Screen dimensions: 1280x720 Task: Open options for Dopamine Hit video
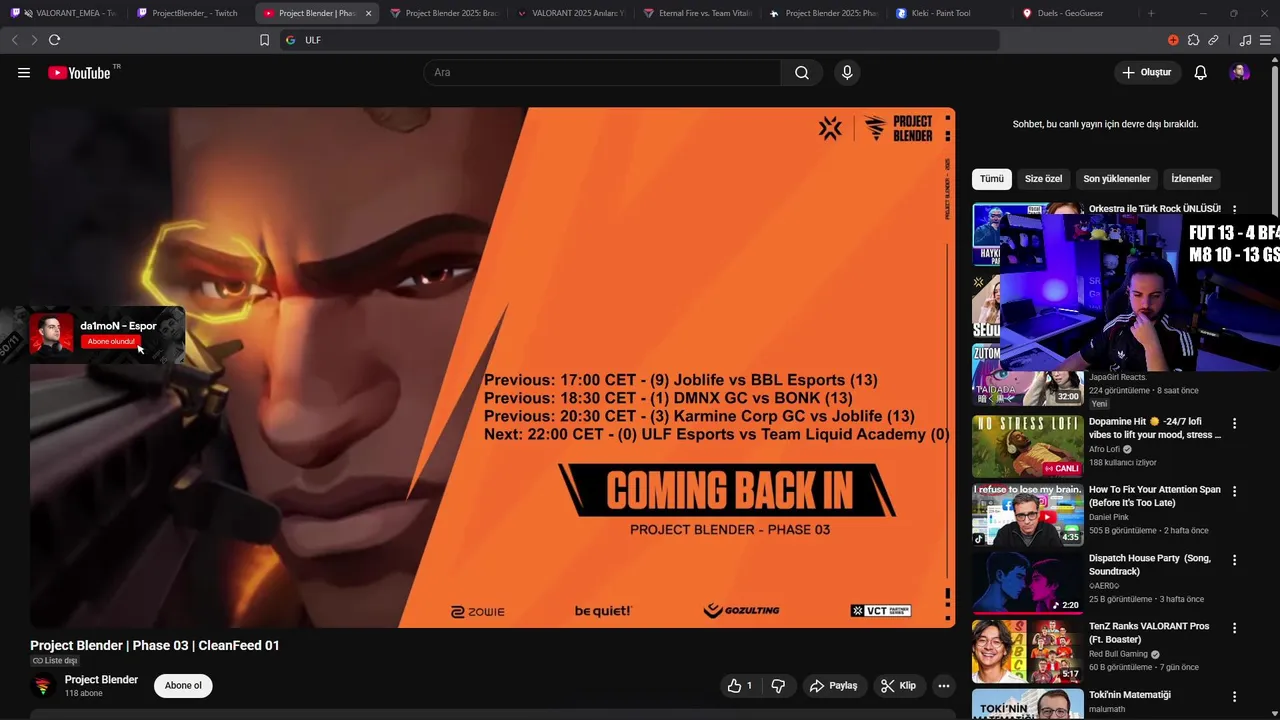[x=1234, y=424]
